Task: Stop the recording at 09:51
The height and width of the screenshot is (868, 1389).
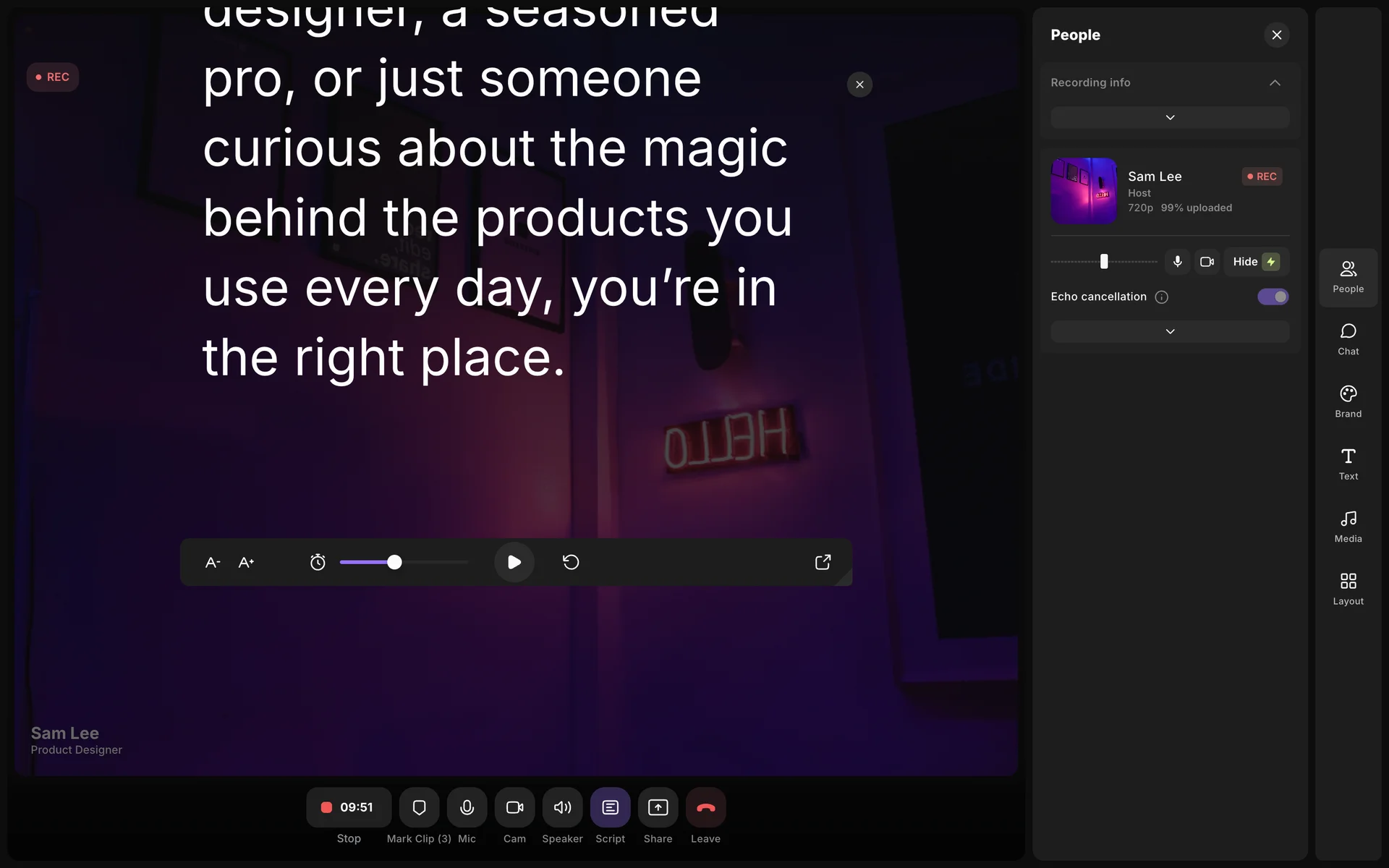Action: 349,807
